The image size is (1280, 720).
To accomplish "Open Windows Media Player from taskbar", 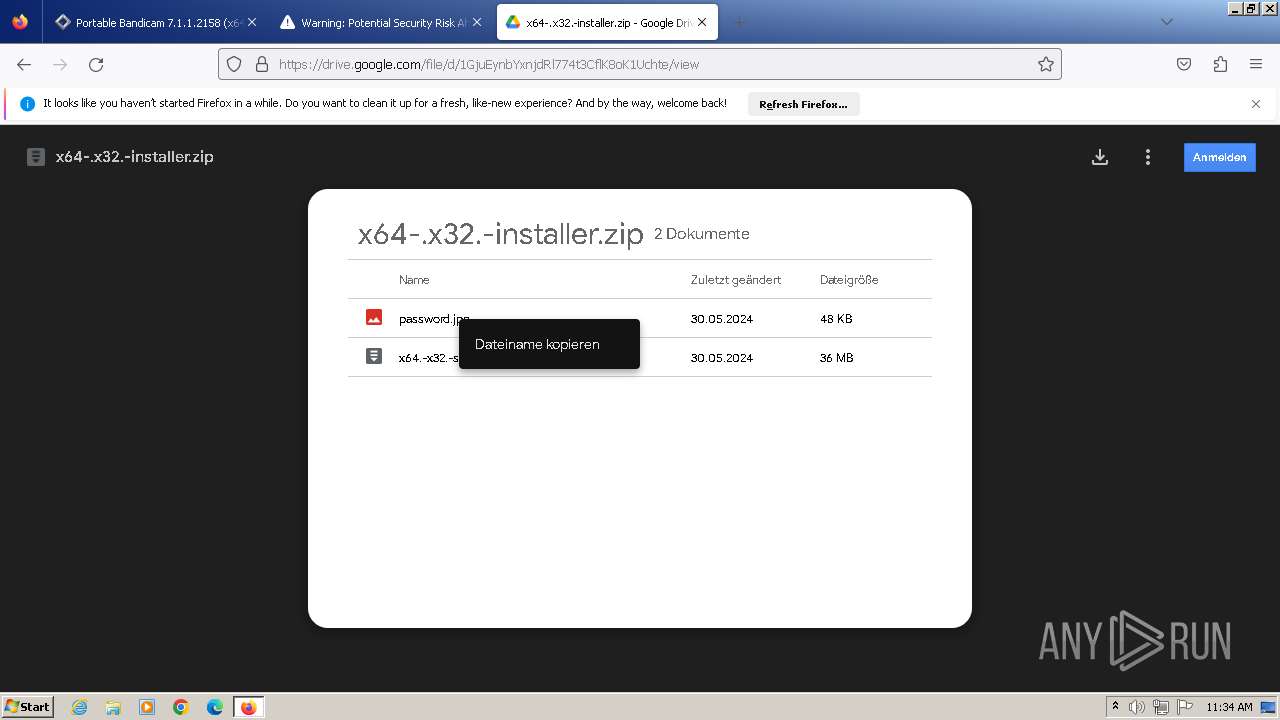I will coord(147,707).
